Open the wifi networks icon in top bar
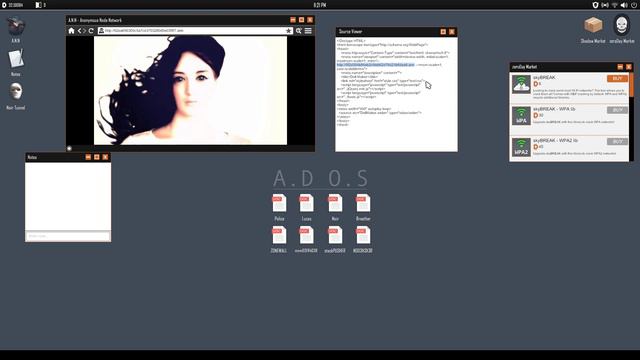Image resolution: width=640 pixels, height=360 pixels. point(614,5)
